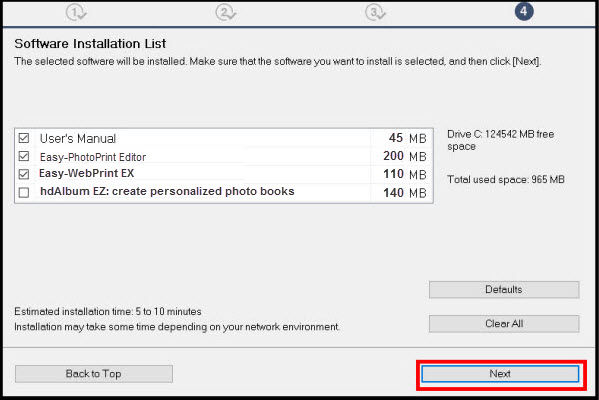
Task: Select hdAlbum EZ photo books label
Action: [x=167, y=191]
